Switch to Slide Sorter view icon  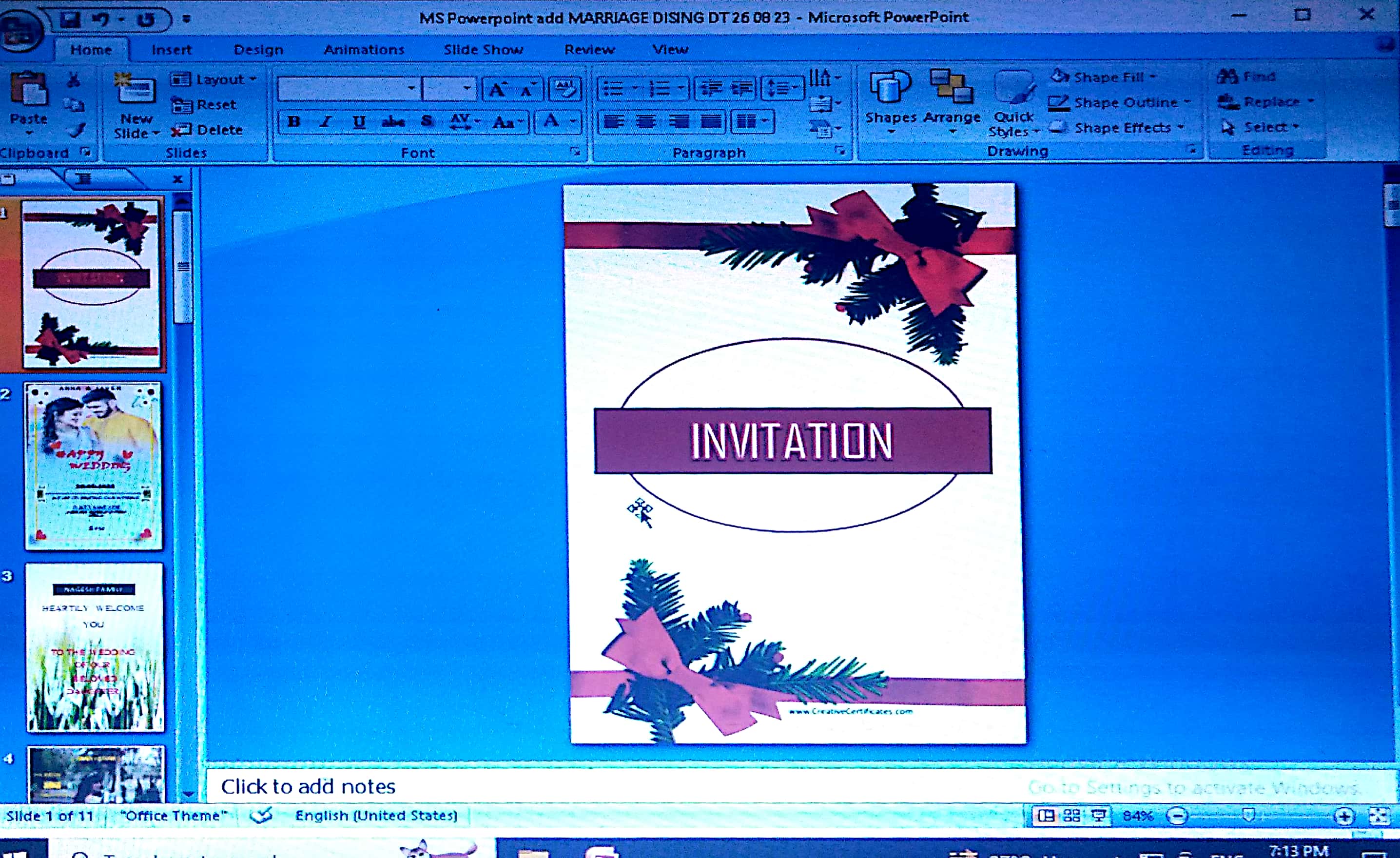[x=1071, y=816]
